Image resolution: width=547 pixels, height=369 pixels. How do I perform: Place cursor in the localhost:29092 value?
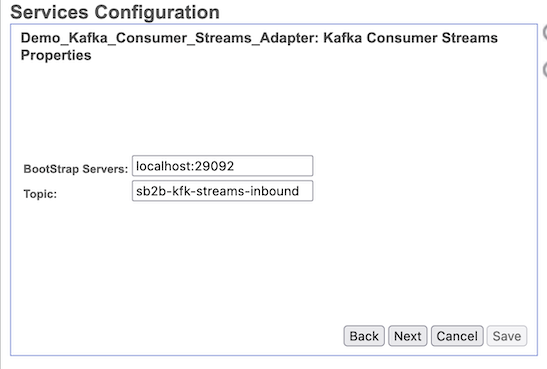pos(185,166)
